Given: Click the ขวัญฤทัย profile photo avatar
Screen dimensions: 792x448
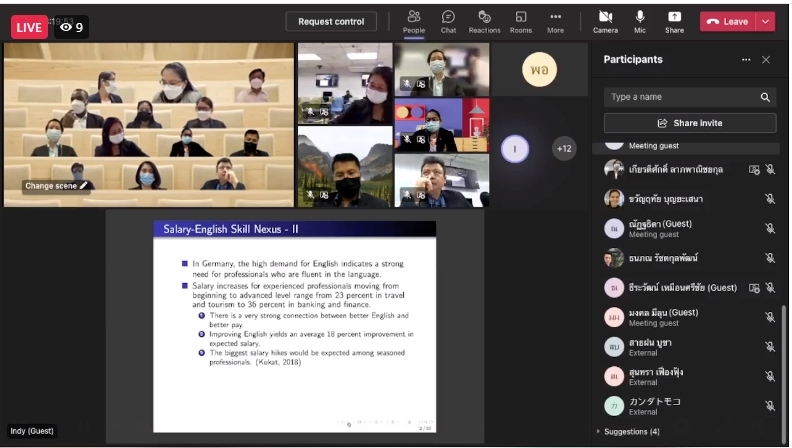Looking at the screenshot, I should pyautogui.click(x=614, y=199).
